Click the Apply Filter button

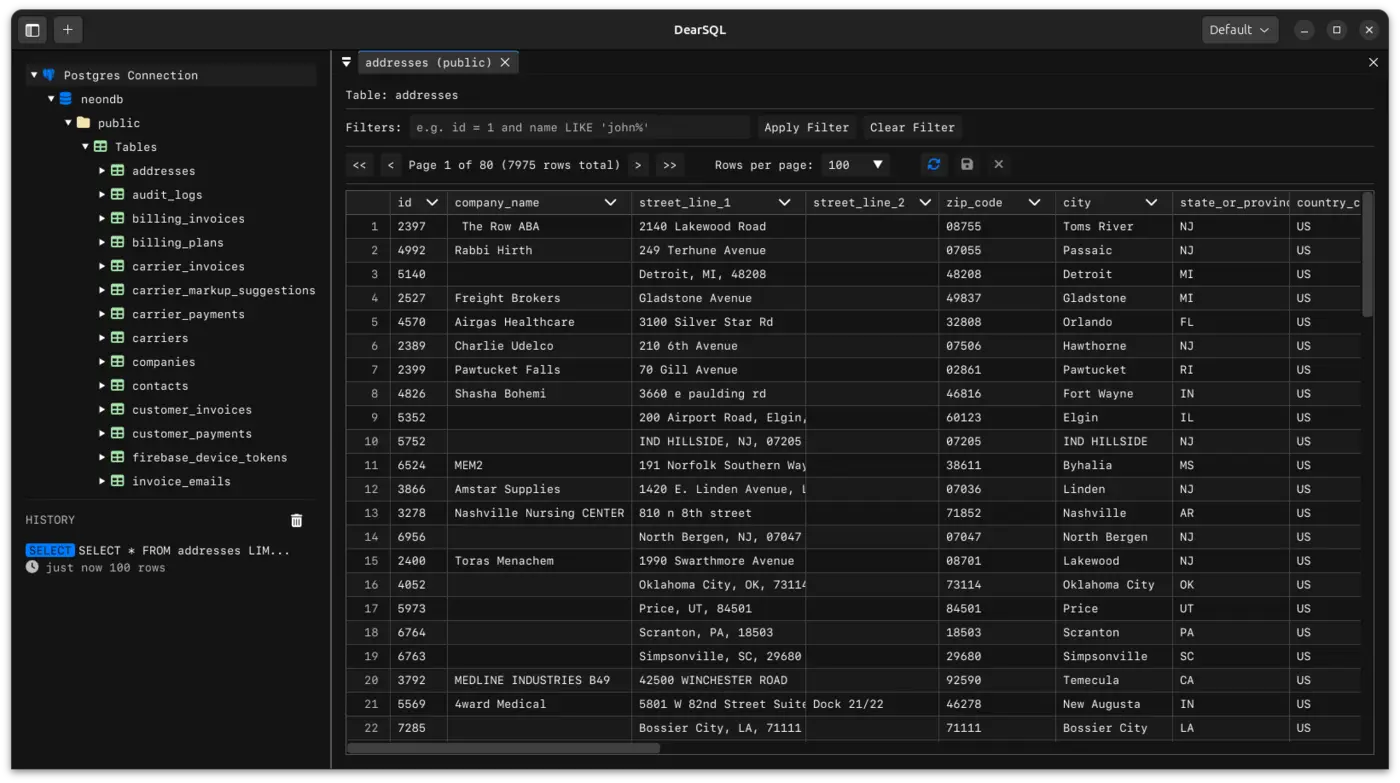point(806,127)
